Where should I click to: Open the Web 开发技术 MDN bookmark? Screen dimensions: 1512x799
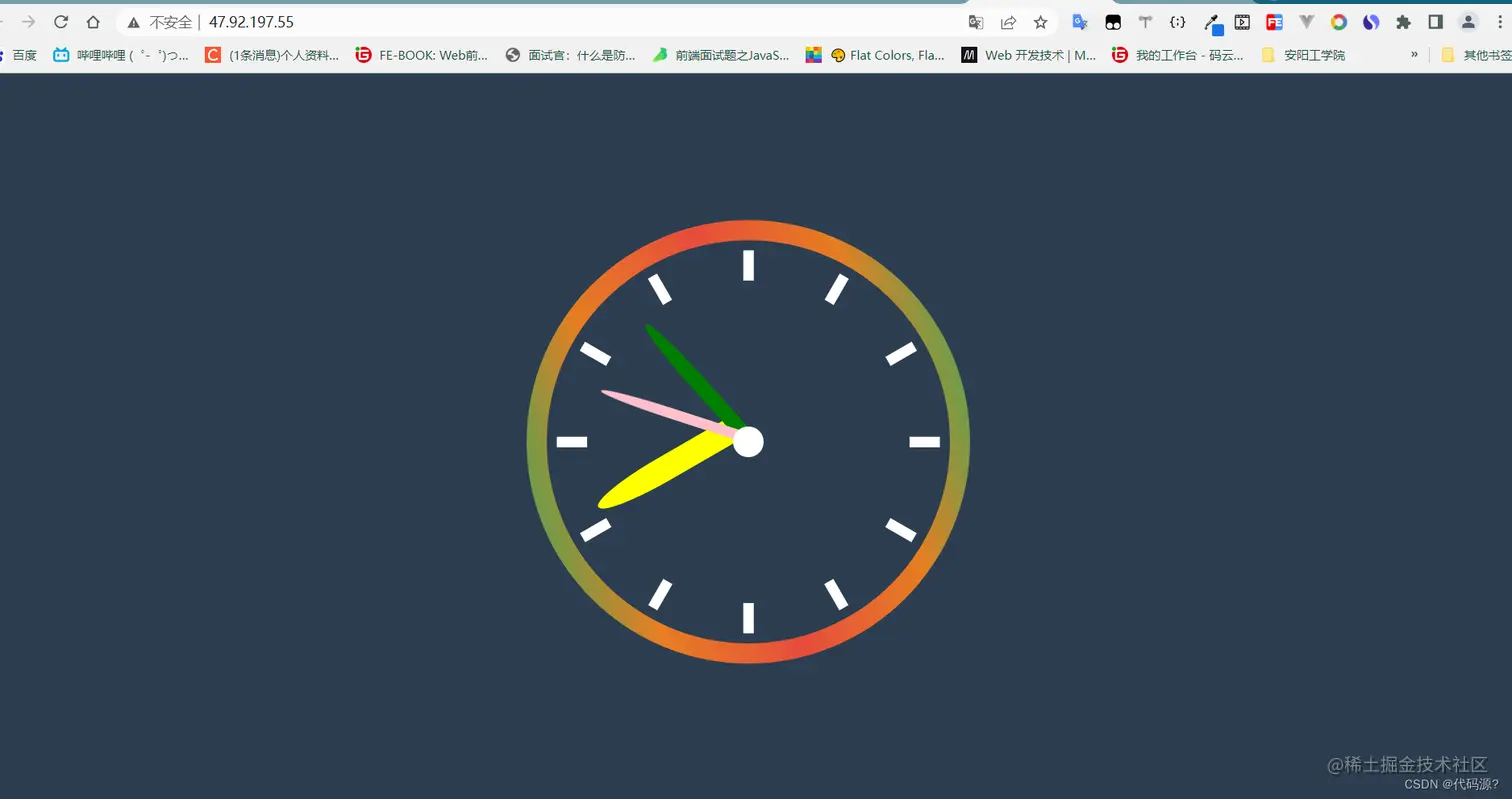tap(1029, 55)
